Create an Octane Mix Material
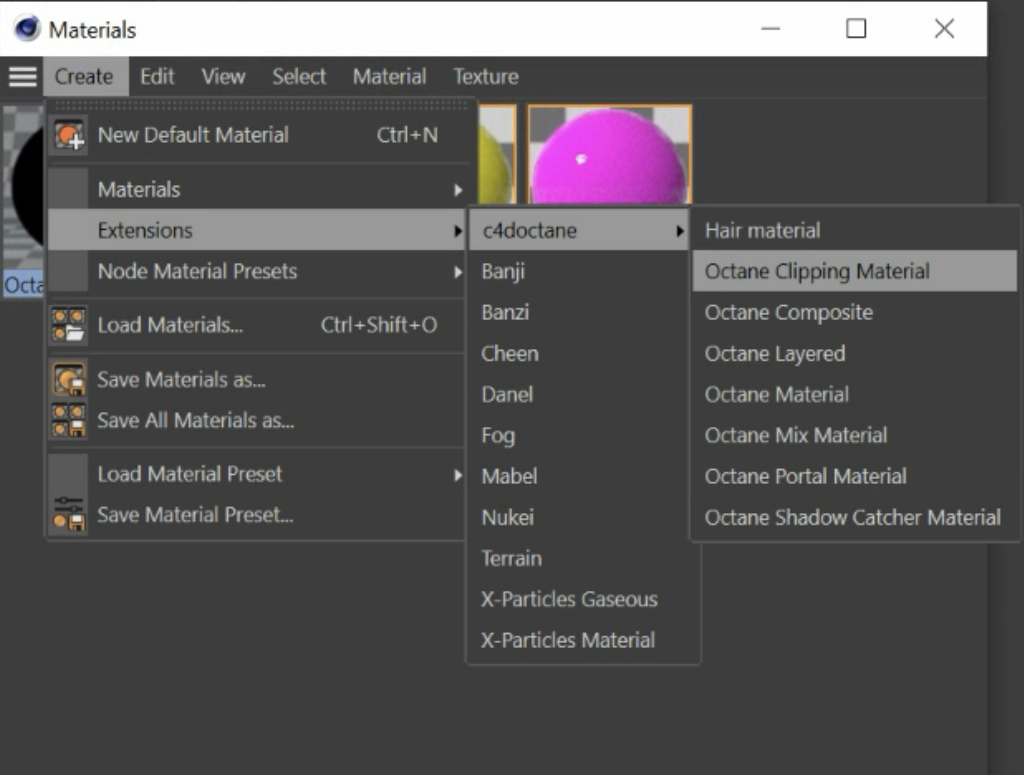 796,435
